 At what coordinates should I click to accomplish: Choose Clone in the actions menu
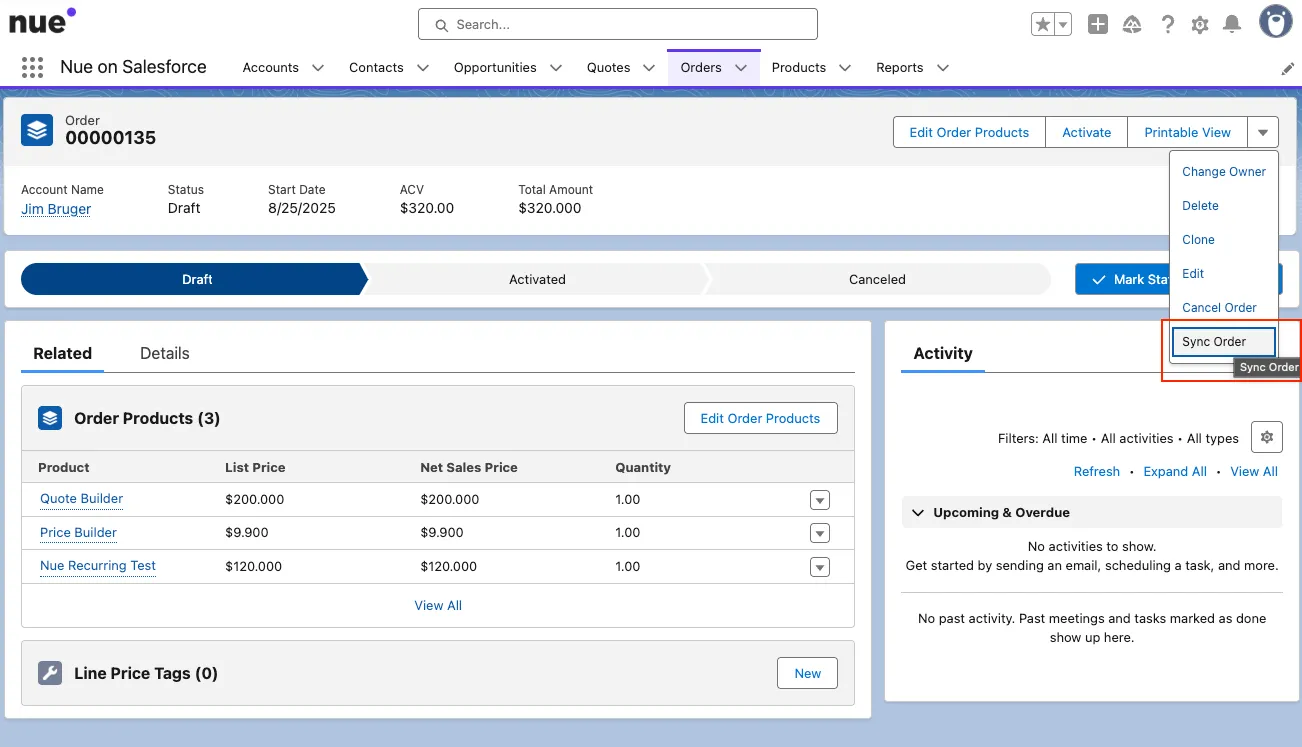point(1198,240)
